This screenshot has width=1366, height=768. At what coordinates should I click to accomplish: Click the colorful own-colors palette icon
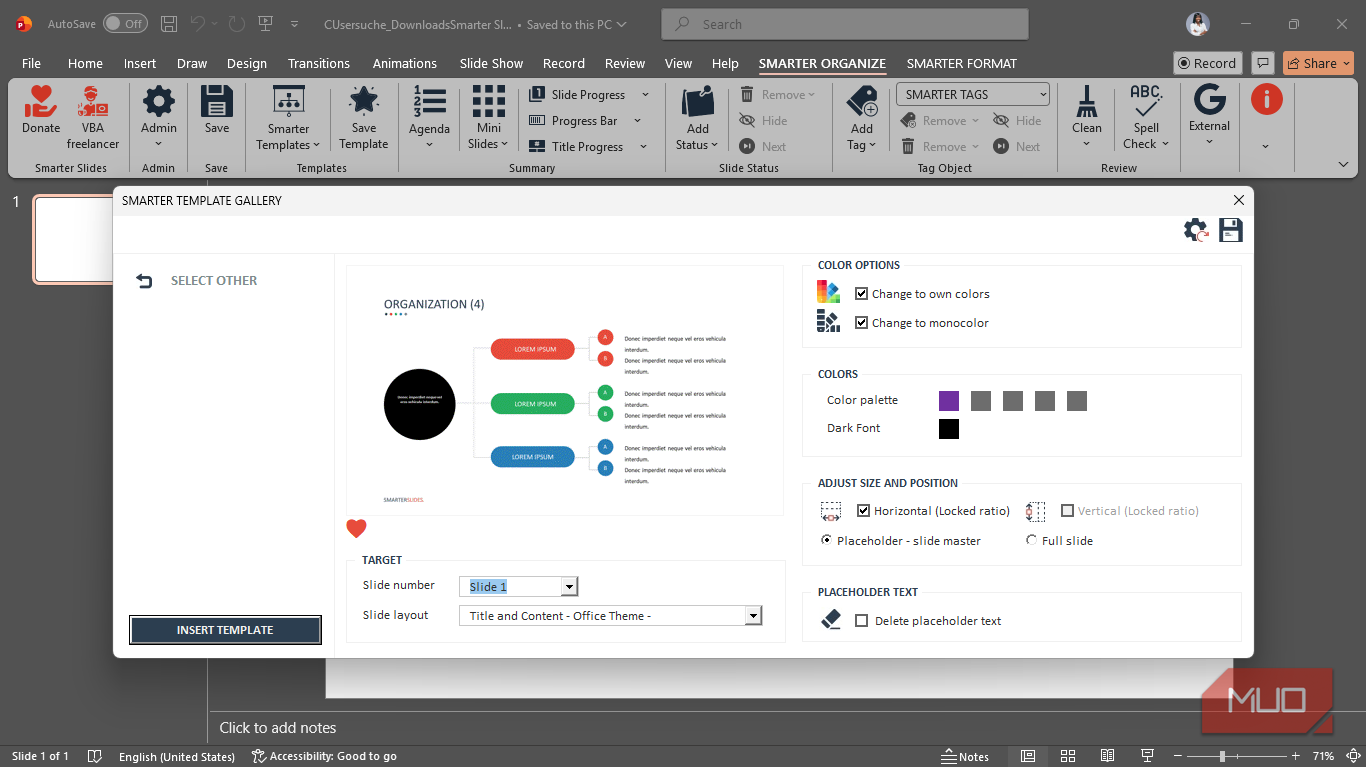coord(828,292)
